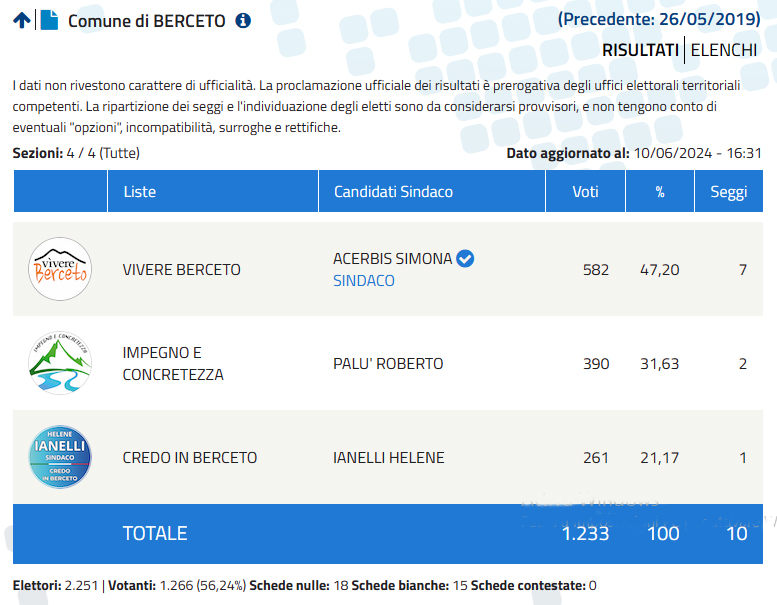Click the Impegno e Concretezza mountain logo

pyautogui.click(x=60, y=363)
